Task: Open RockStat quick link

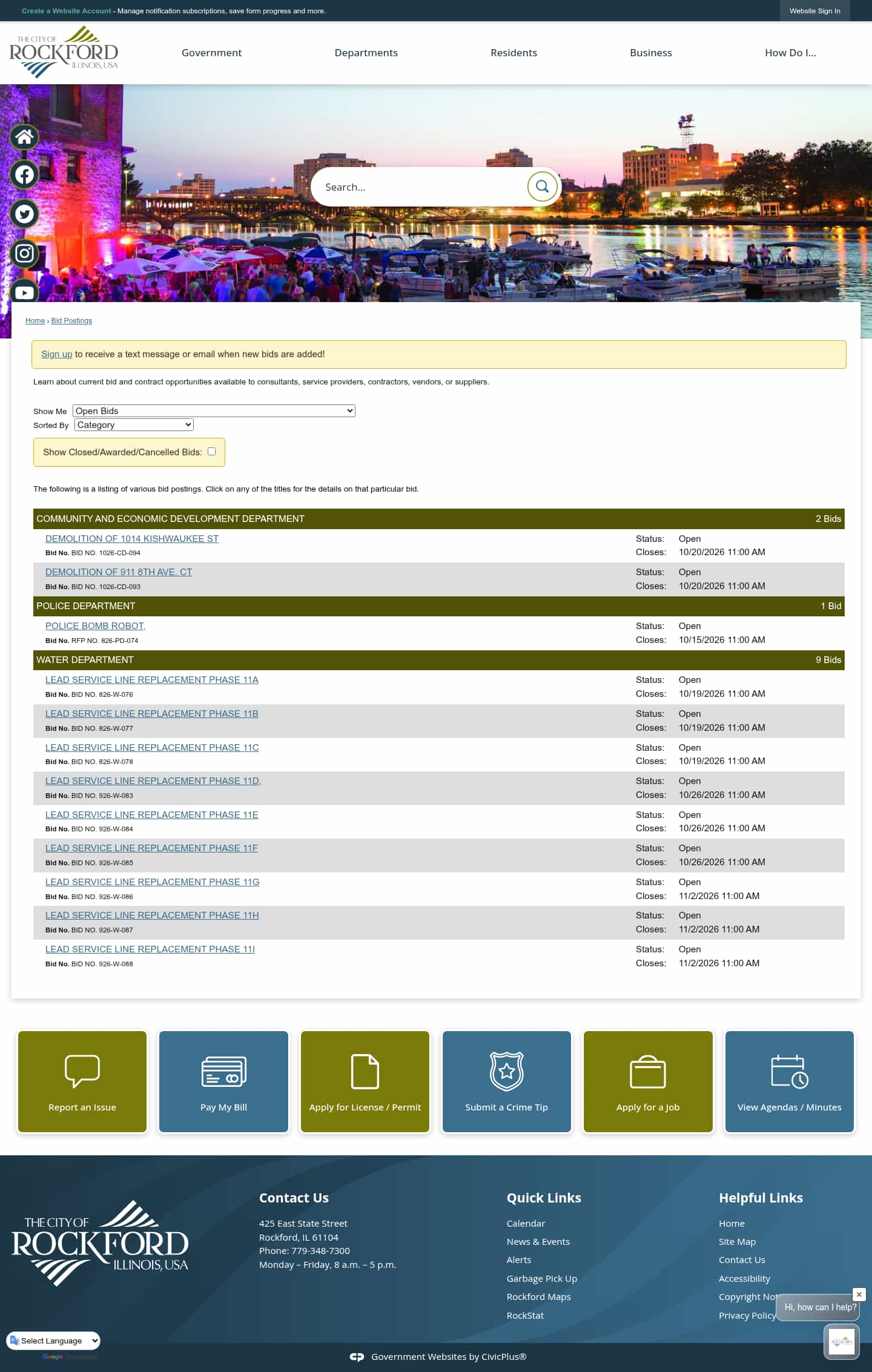Action: 525,1315
